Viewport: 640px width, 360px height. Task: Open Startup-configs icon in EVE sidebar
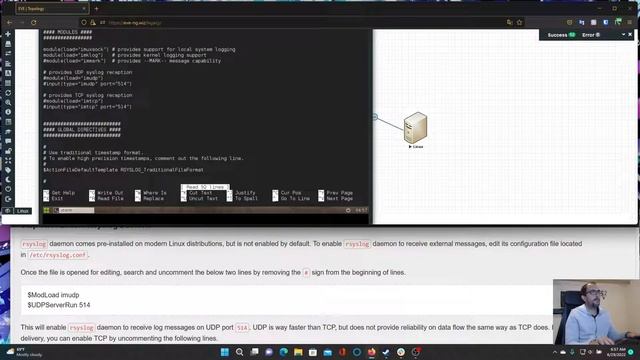(8, 64)
